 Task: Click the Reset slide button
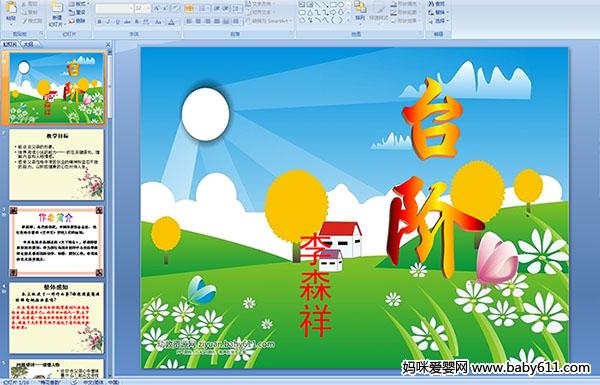click(78, 13)
